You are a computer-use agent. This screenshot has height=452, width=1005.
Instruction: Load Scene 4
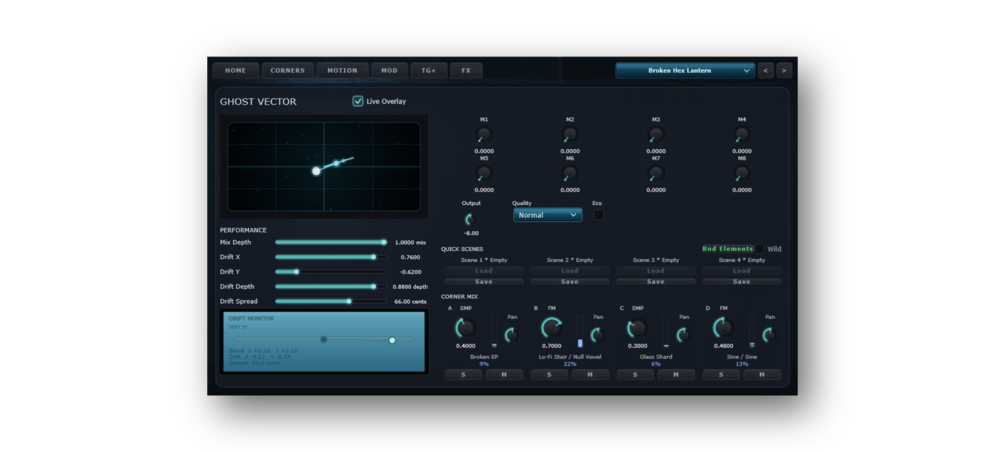click(742, 271)
